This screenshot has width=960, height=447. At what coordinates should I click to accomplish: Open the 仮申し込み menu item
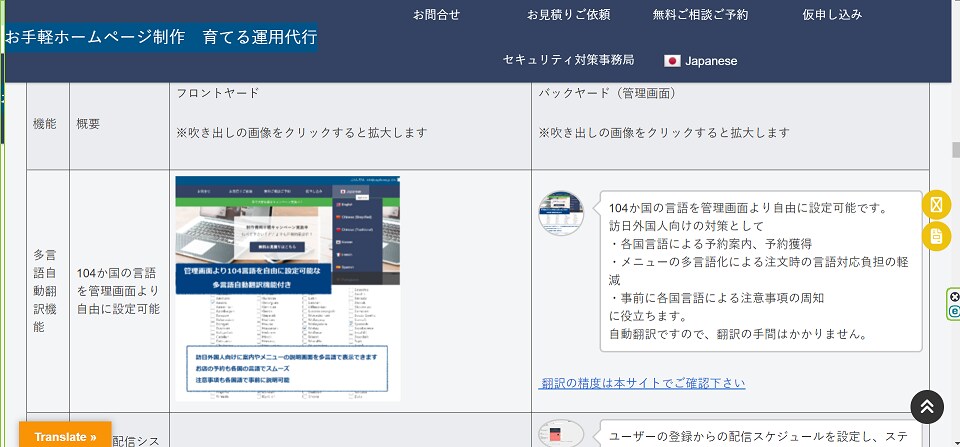tap(832, 15)
